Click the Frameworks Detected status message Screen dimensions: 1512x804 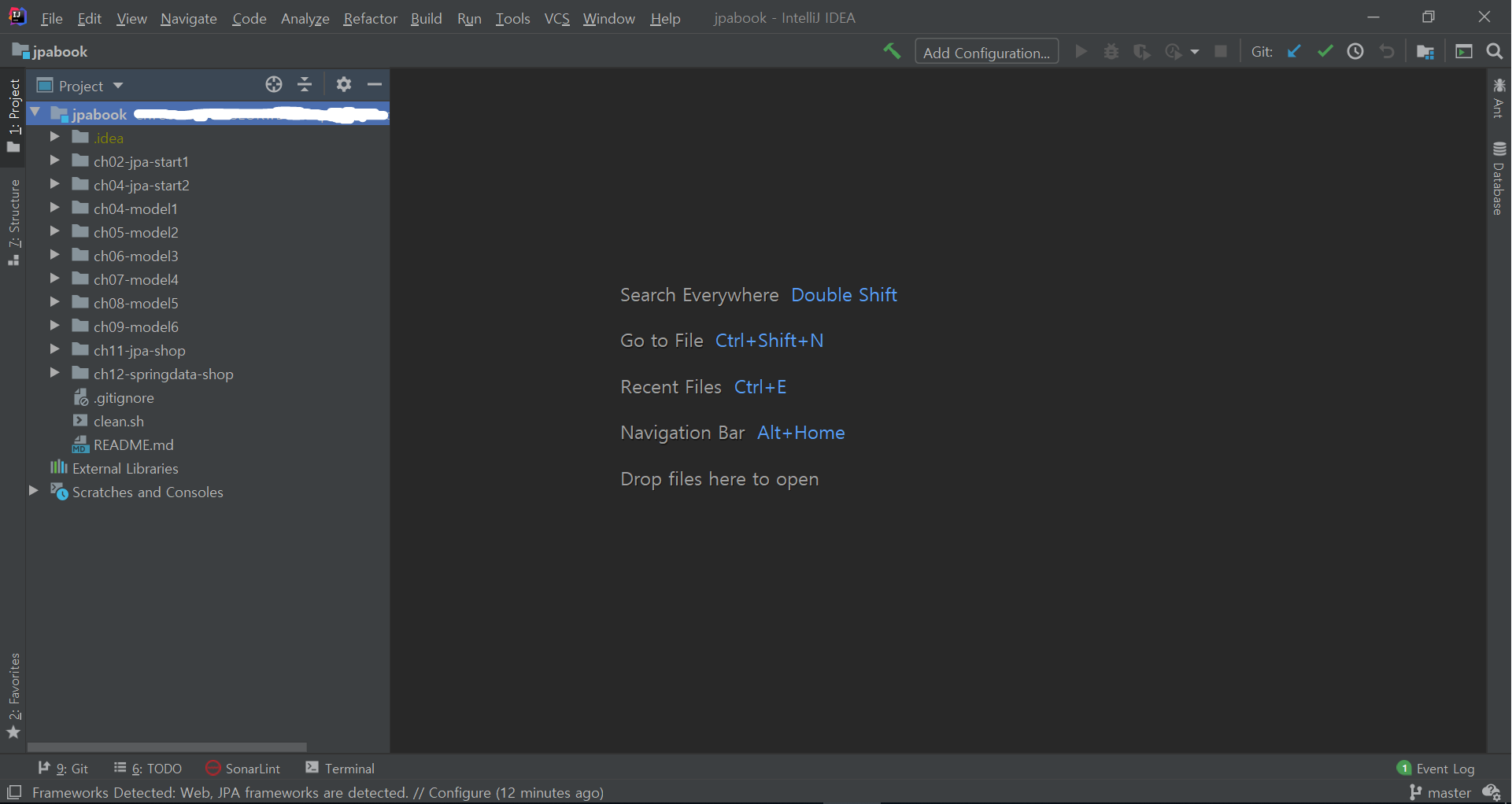point(318,792)
